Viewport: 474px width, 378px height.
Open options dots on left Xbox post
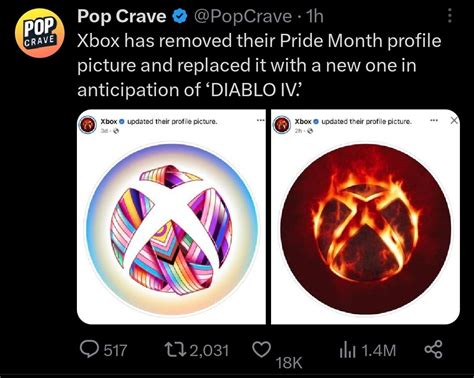pyautogui.click(x=260, y=120)
